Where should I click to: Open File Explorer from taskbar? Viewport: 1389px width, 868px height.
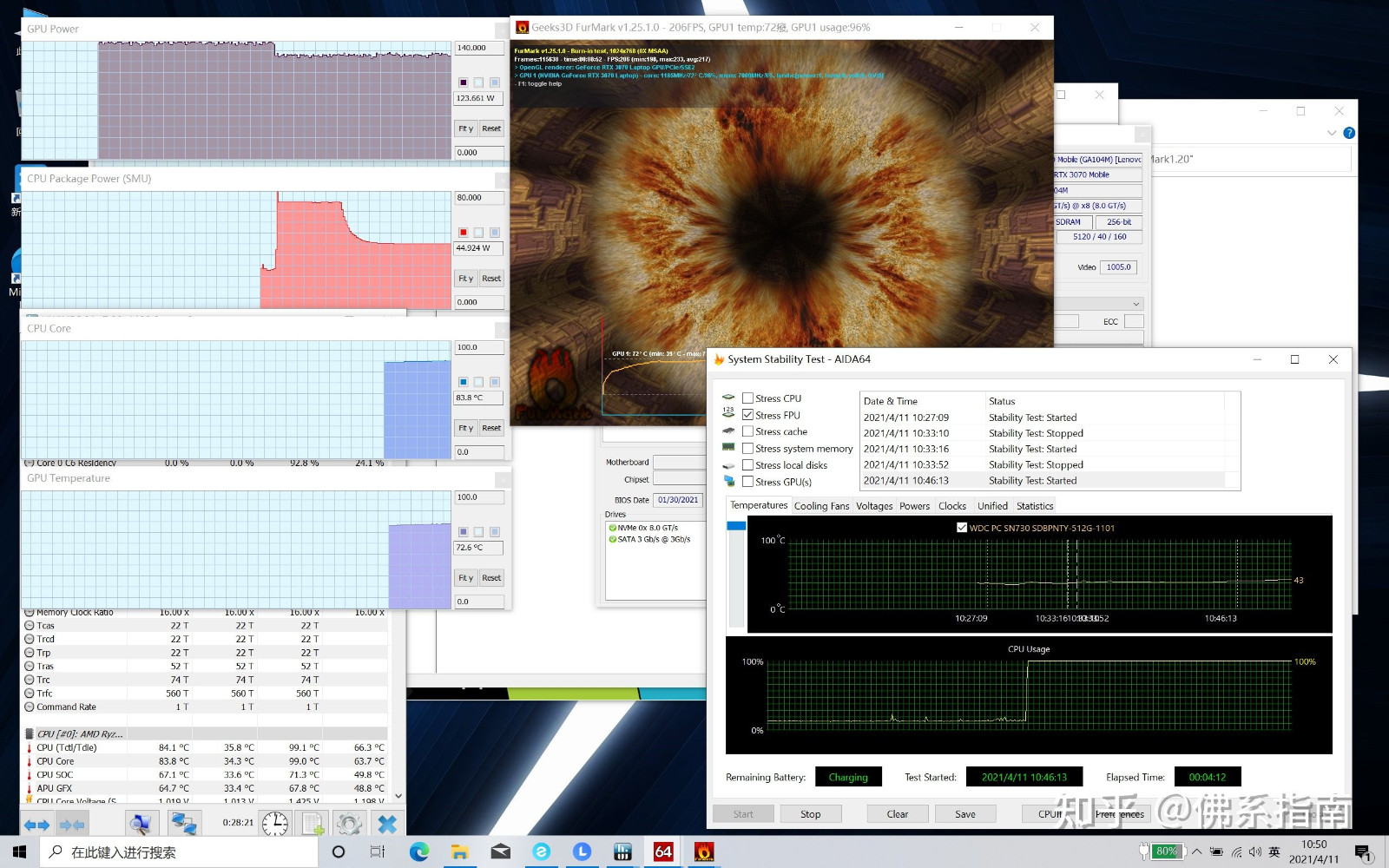tap(459, 852)
